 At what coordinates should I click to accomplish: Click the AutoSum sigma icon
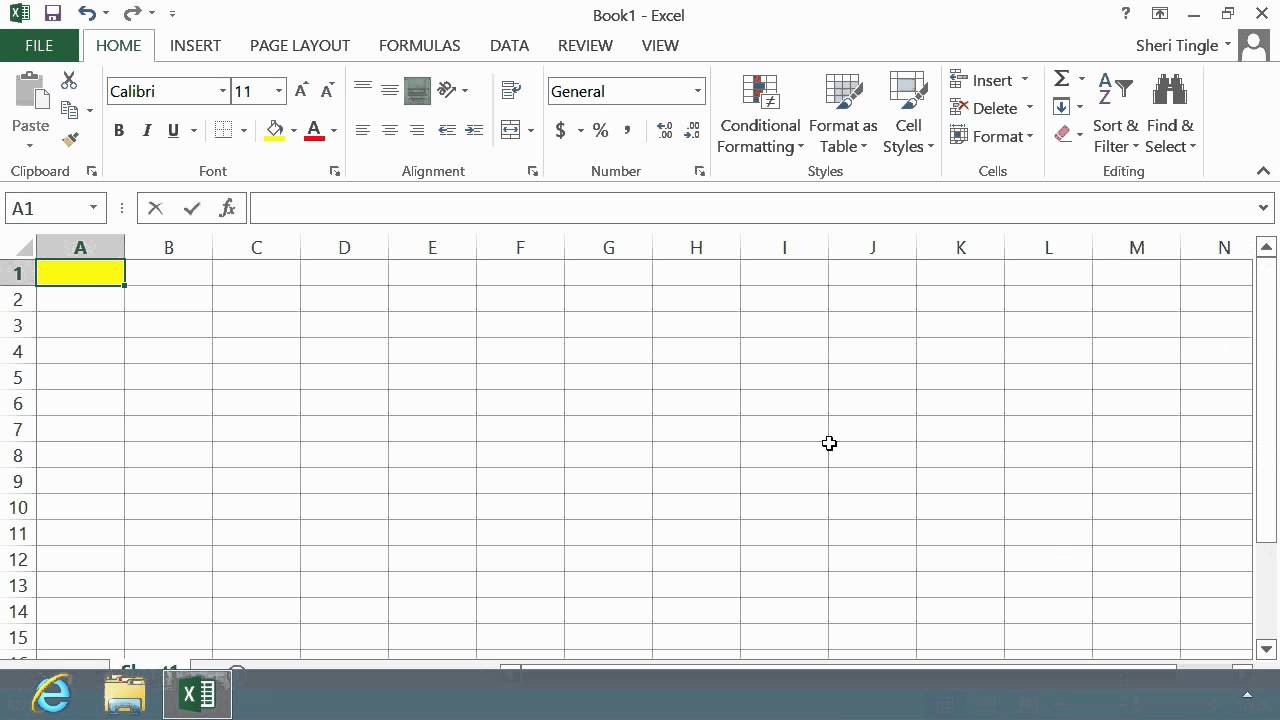click(1061, 79)
